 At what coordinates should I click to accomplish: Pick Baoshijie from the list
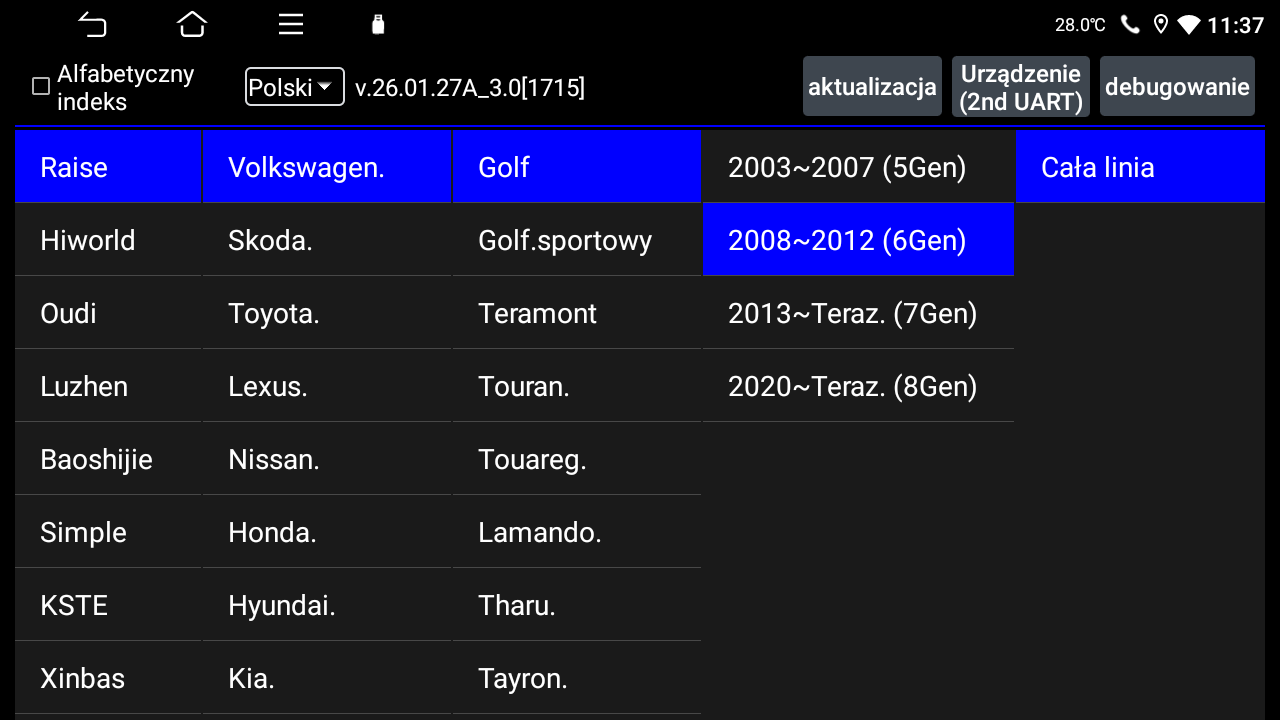(108, 459)
